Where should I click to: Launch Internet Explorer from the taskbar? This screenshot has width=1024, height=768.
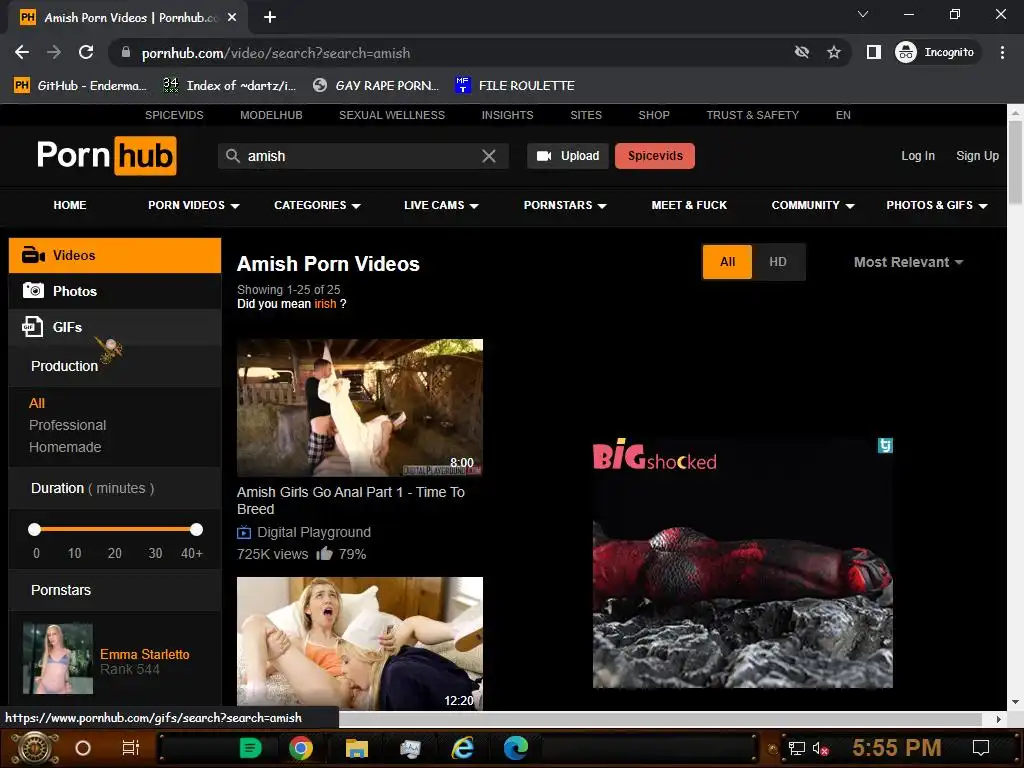[x=463, y=748]
